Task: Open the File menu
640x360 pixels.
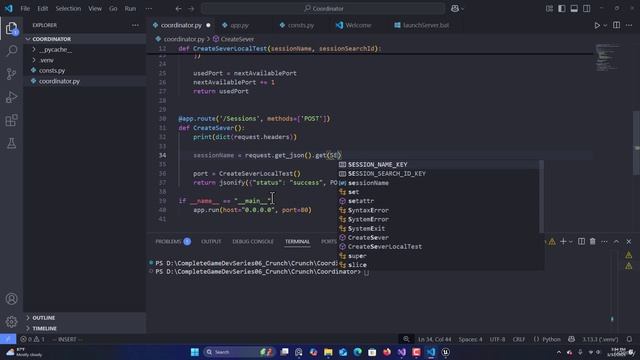Action: pyautogui.click(x=25, y=9)
